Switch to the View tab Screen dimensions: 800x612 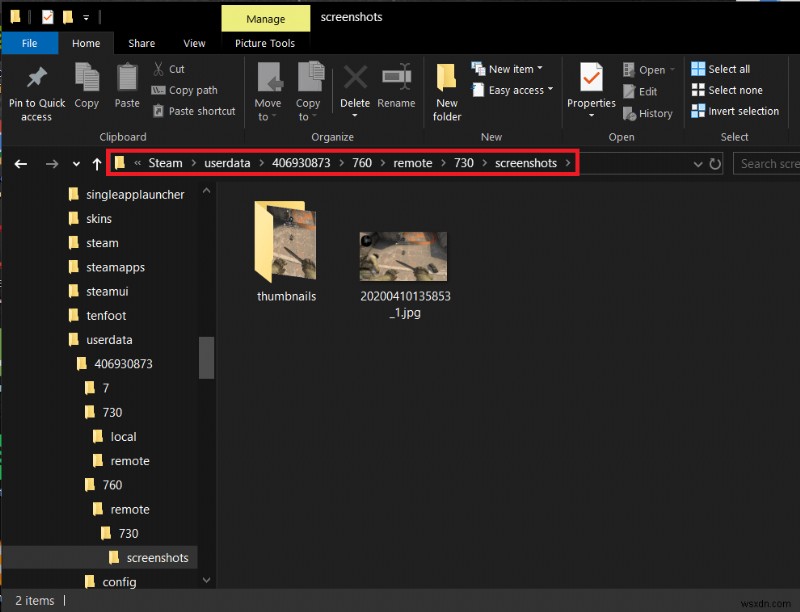tap(193, 43)
